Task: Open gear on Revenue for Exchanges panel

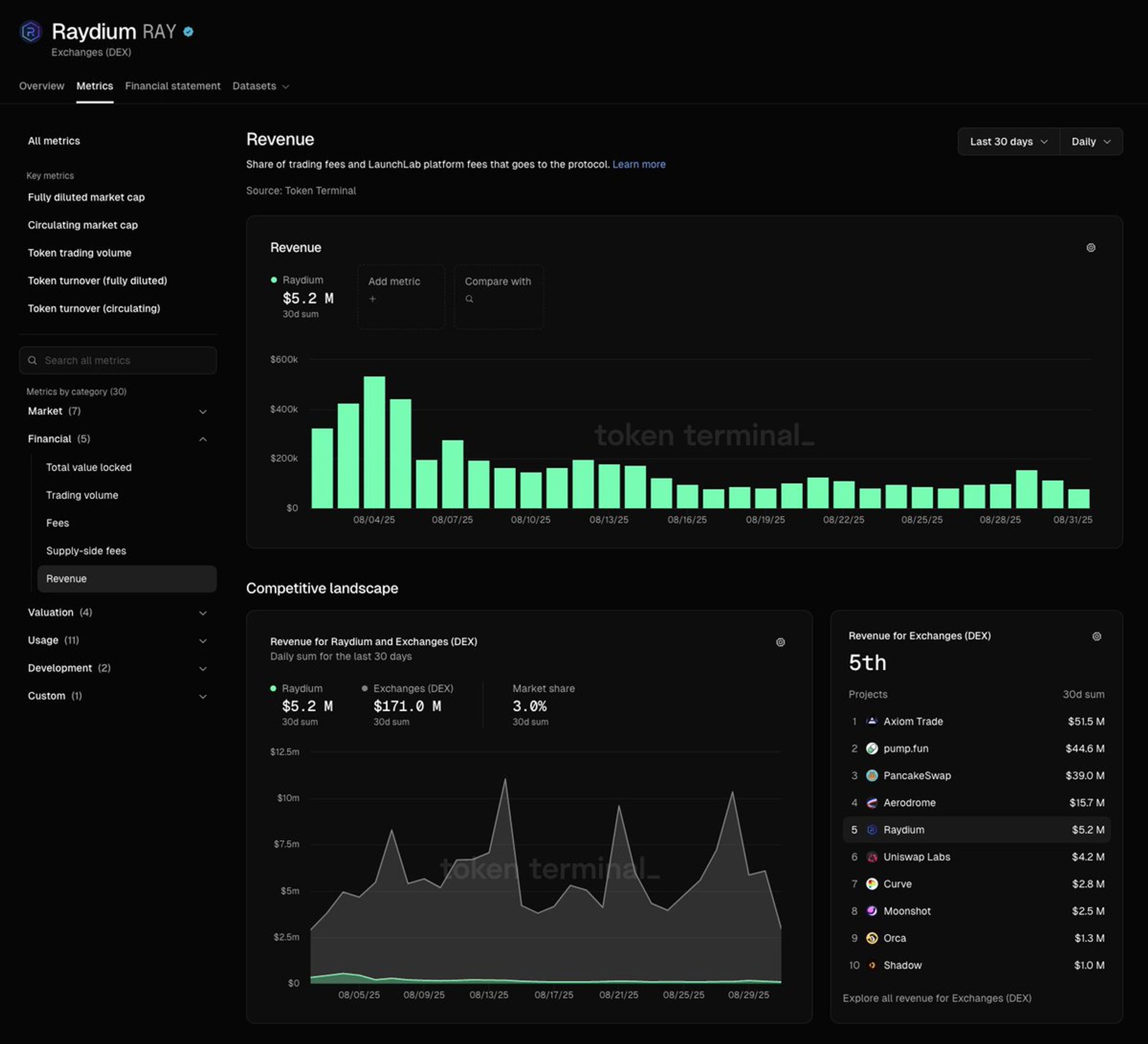Action: click(1097, 636)
